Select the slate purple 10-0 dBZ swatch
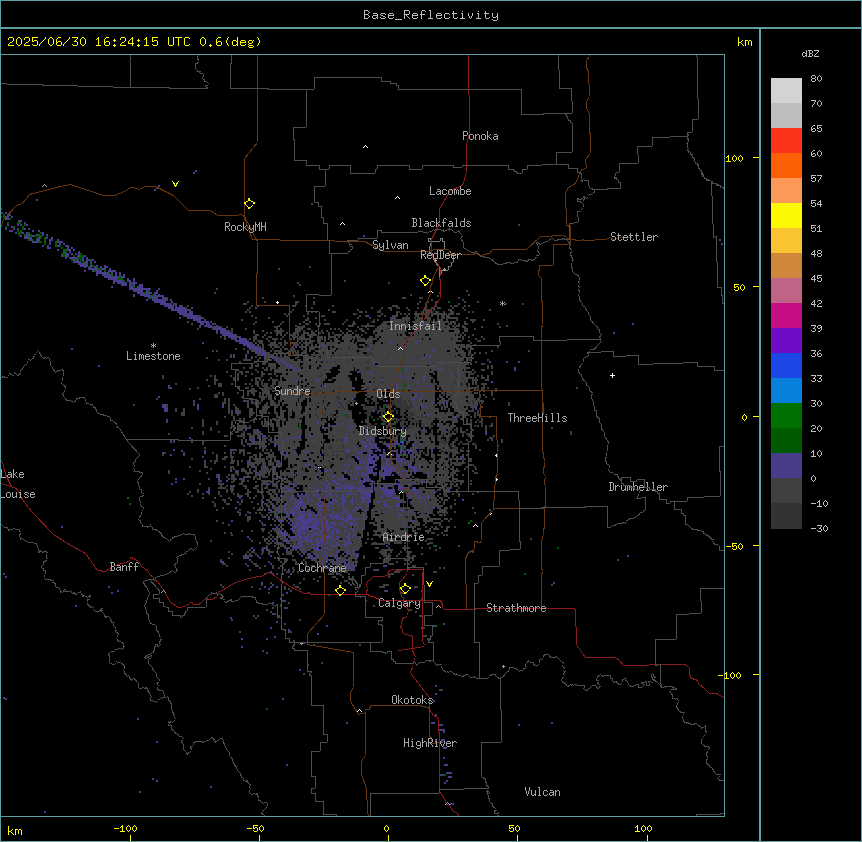Screen dimensions: 862x842 pyautogui.click(x=786, y=466)
